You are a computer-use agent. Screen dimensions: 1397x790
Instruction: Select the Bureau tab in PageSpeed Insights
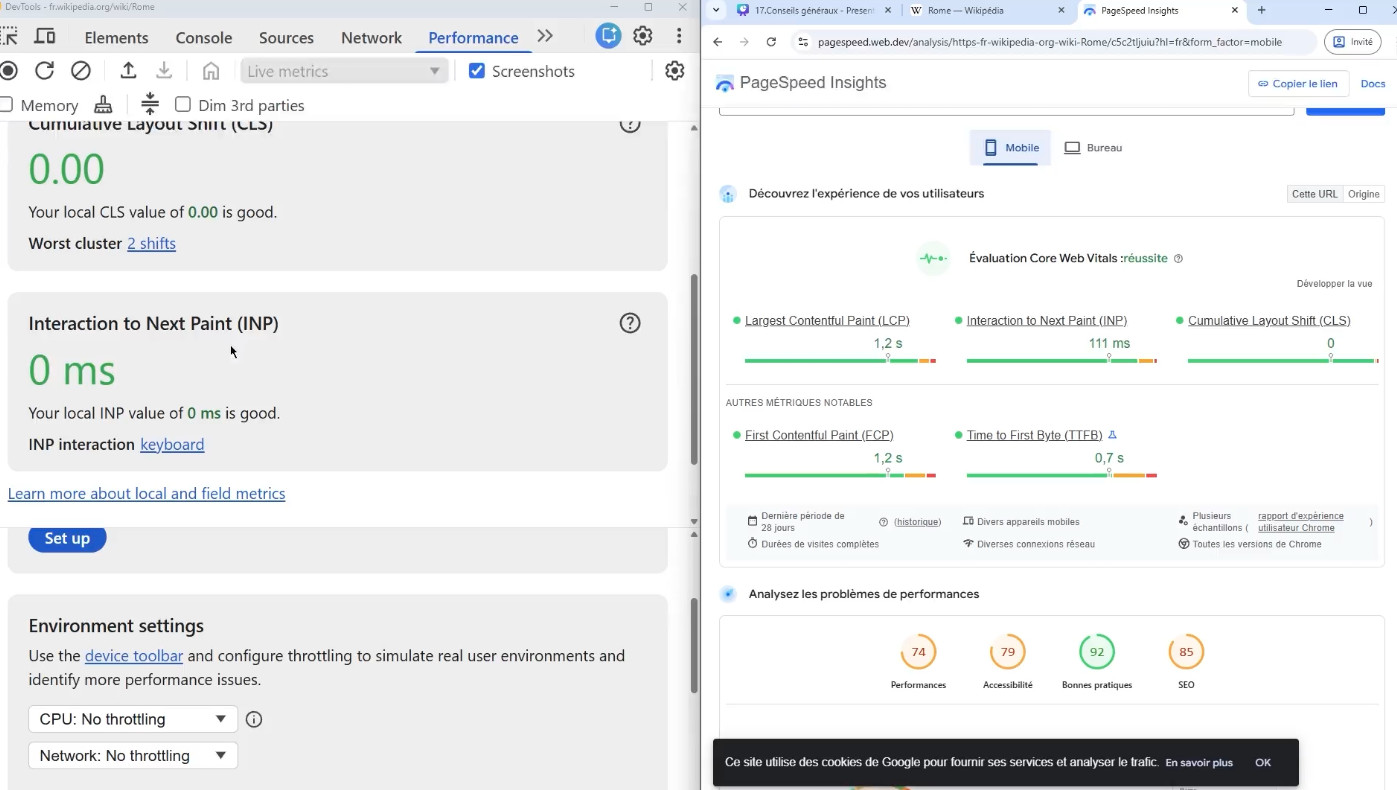[1093, 148]
